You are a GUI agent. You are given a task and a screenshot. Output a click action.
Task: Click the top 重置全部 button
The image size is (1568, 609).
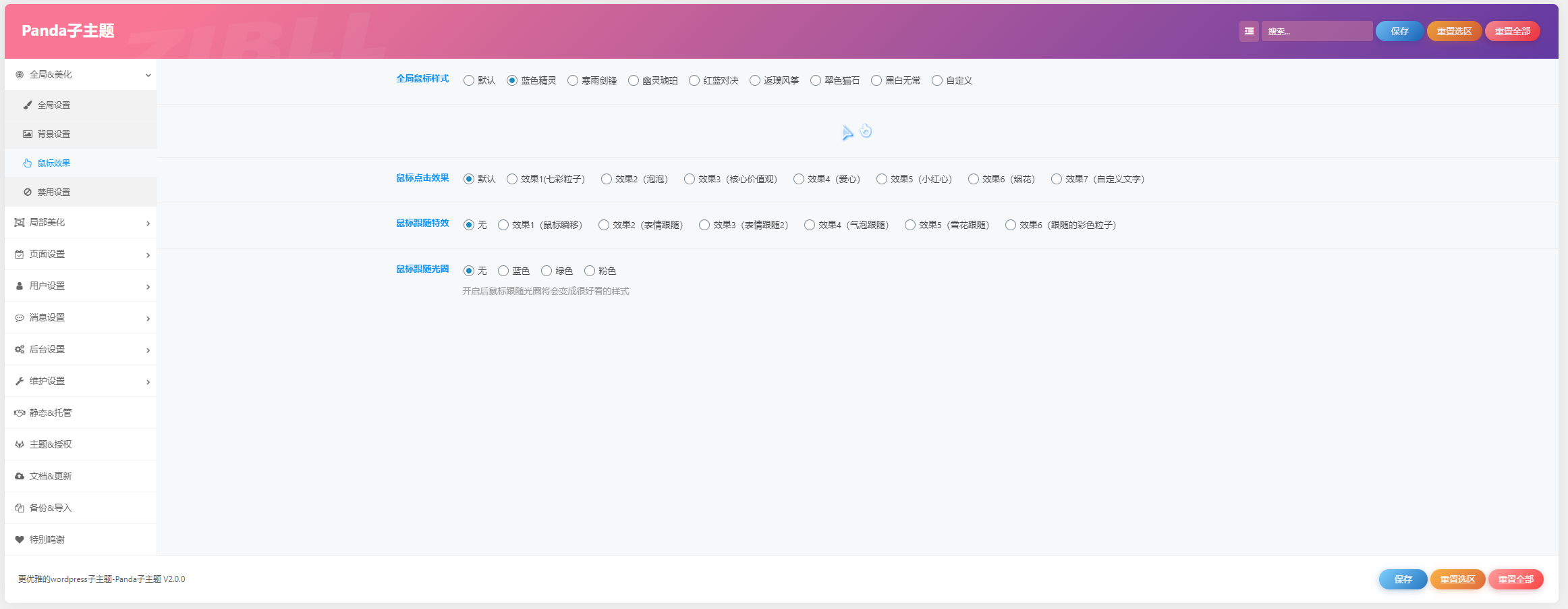[1512, 31]
